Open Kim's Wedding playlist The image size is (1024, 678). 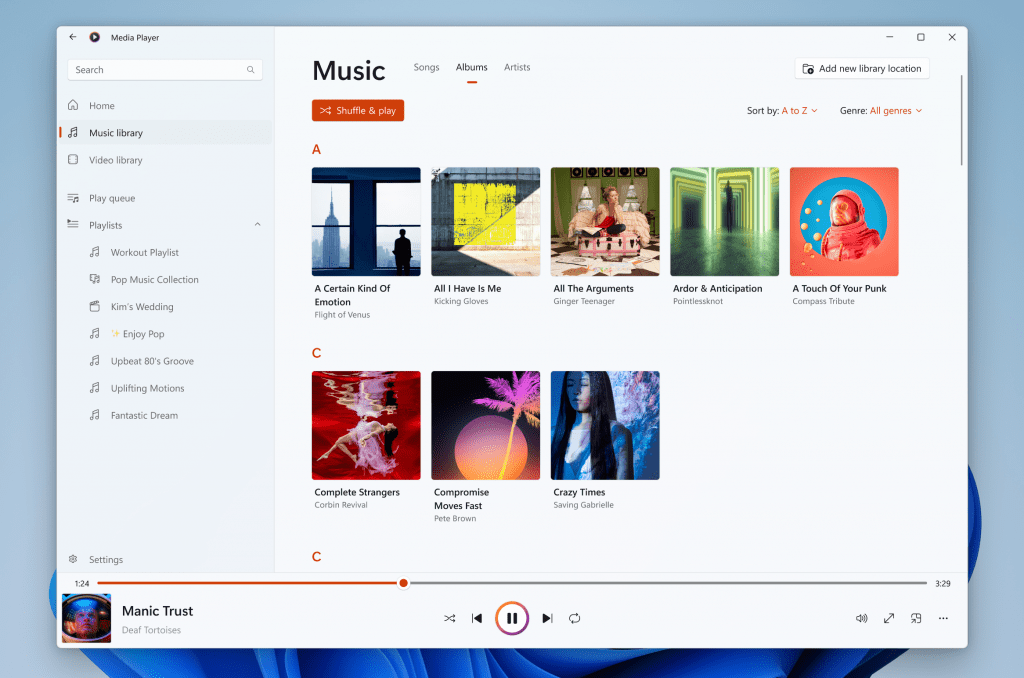(165, 306)
